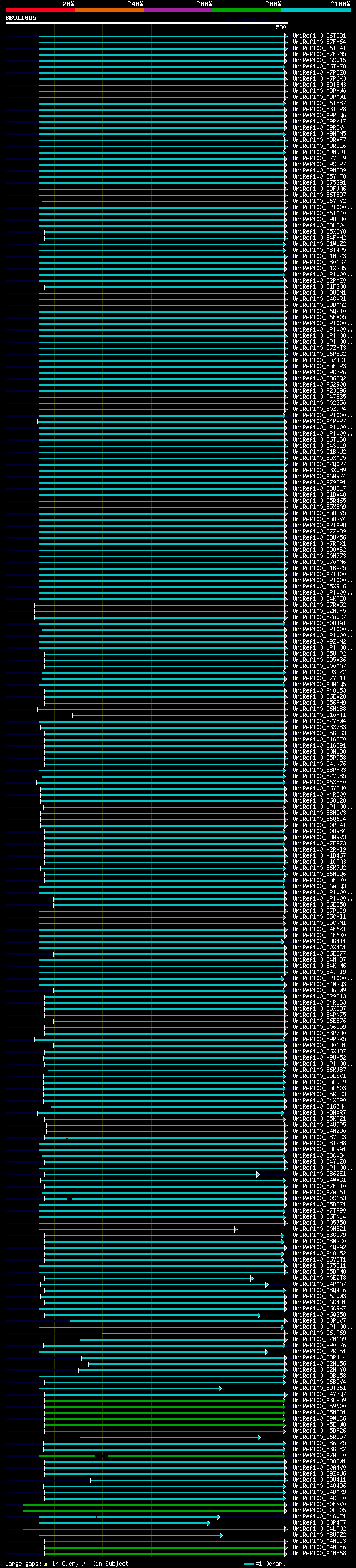This screenshot has height=1568, width=356.
Task: Select the UniRef100_C0H773 label
Action: coord(319,556)
